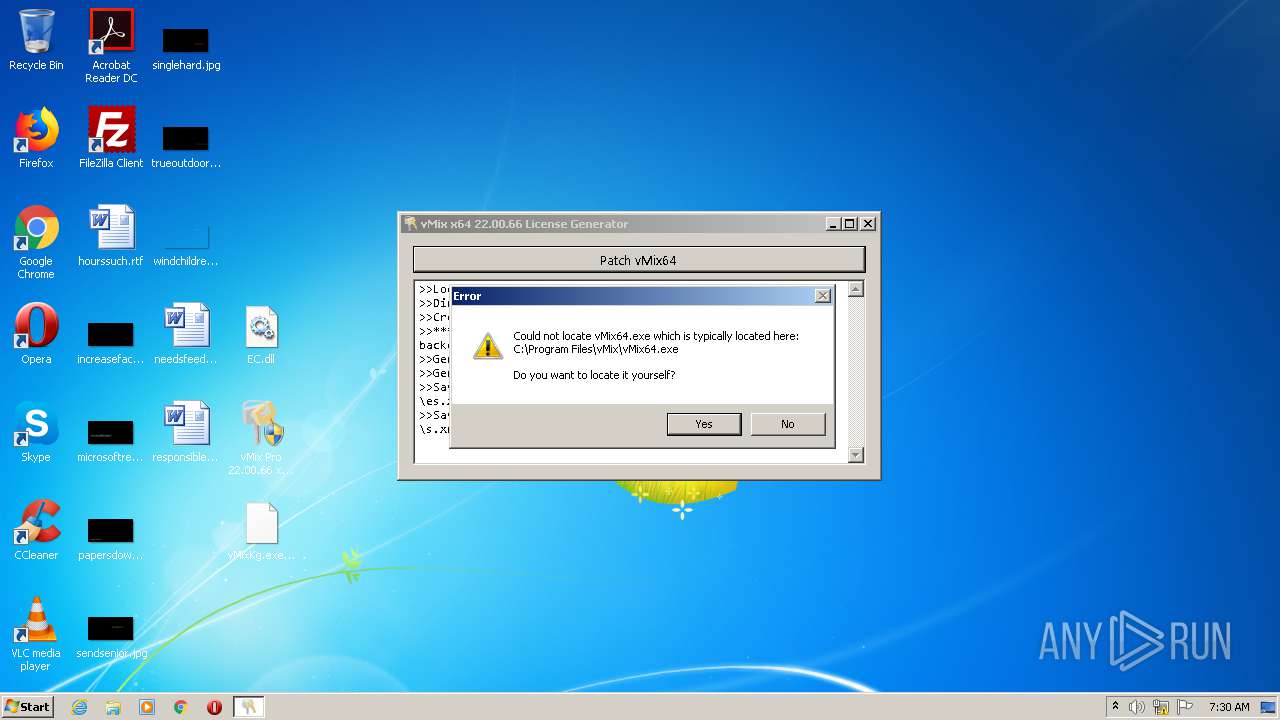
Task: Close the License Generator window
Action: tap(868, 224)
